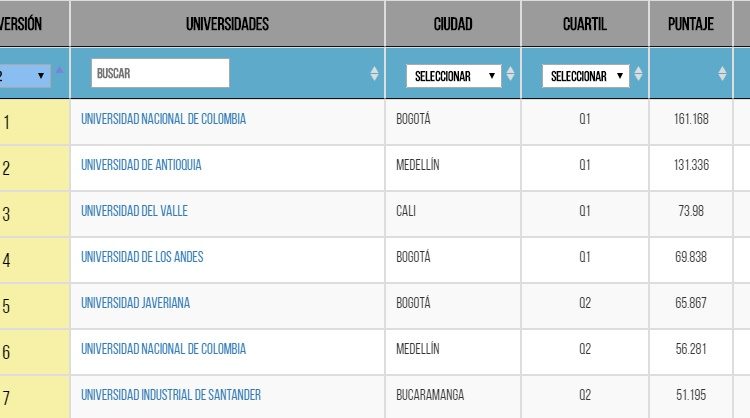This screenshot has height=418, width=750.
Task: Open Universidad Nacional de Colombia Medellín link
Action: [x=163, y=349]
